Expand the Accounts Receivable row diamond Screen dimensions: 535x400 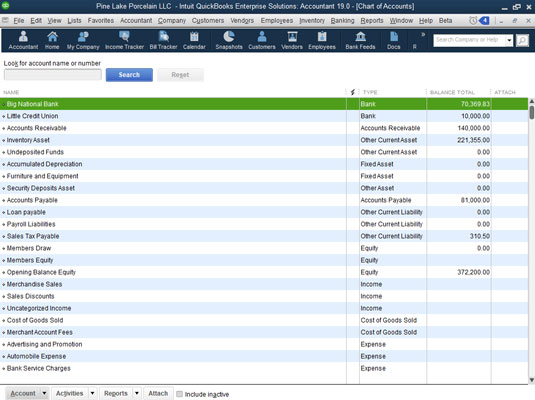(4, 128)
